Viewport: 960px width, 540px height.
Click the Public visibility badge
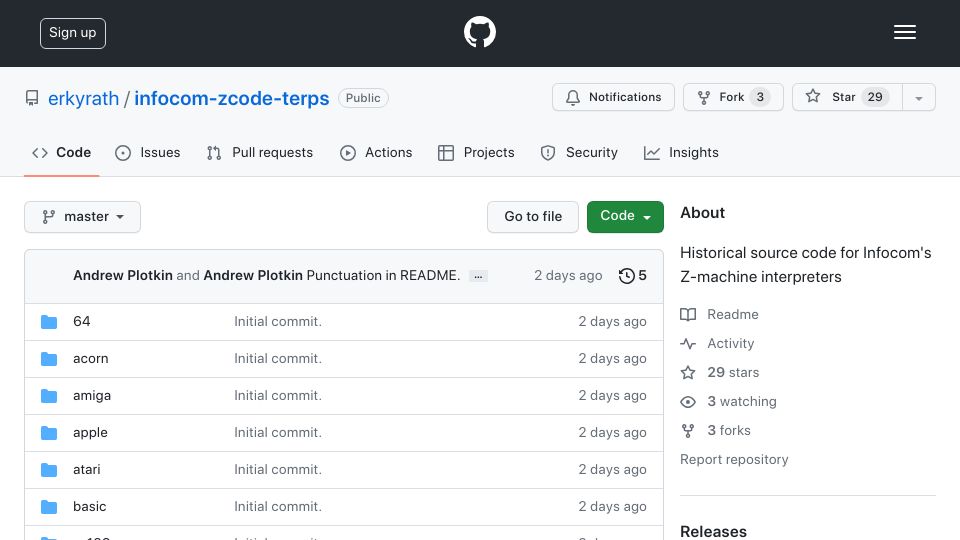click(x=363, y=98)
